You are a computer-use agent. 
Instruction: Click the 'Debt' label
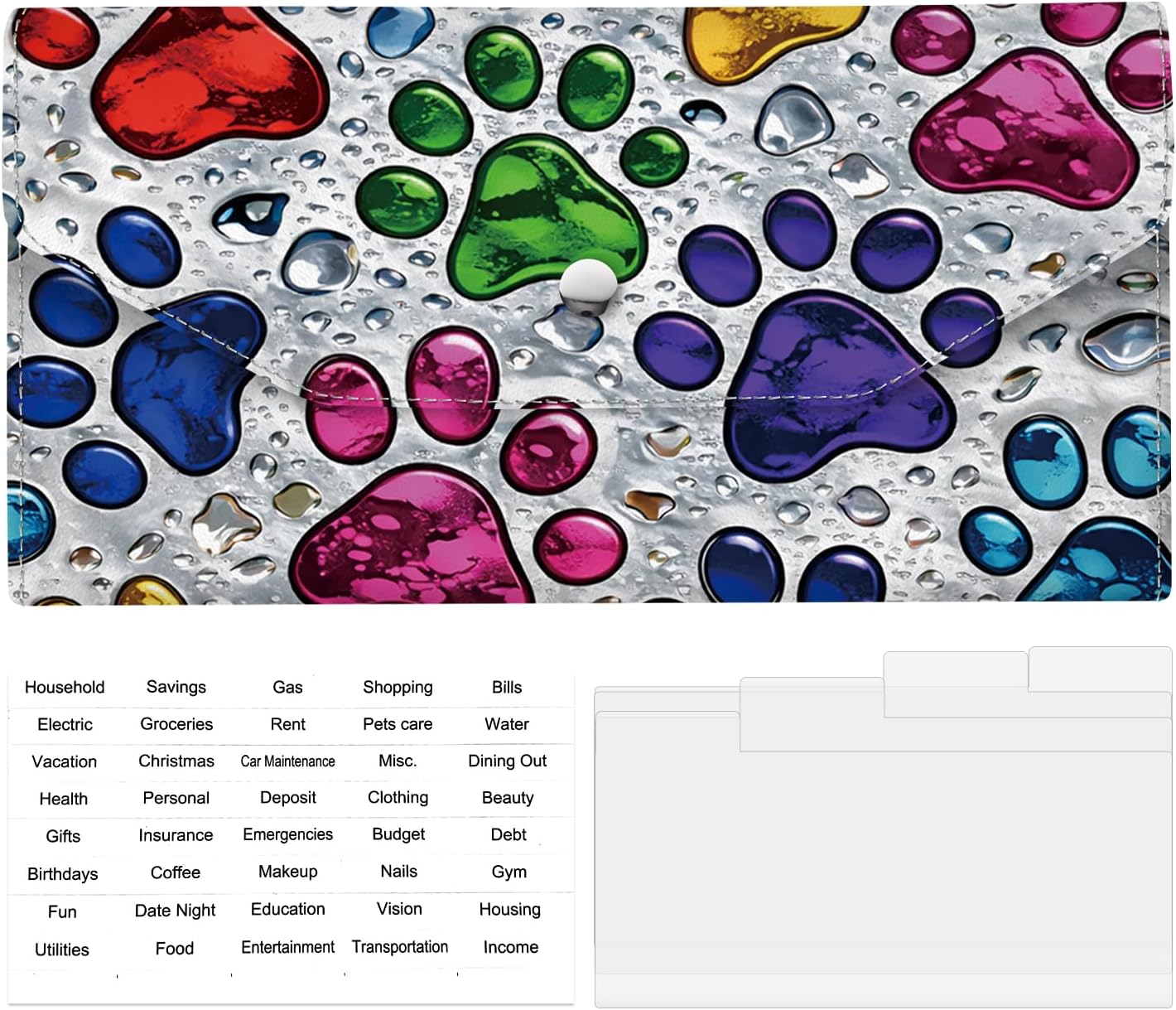[x=508, y=834]
